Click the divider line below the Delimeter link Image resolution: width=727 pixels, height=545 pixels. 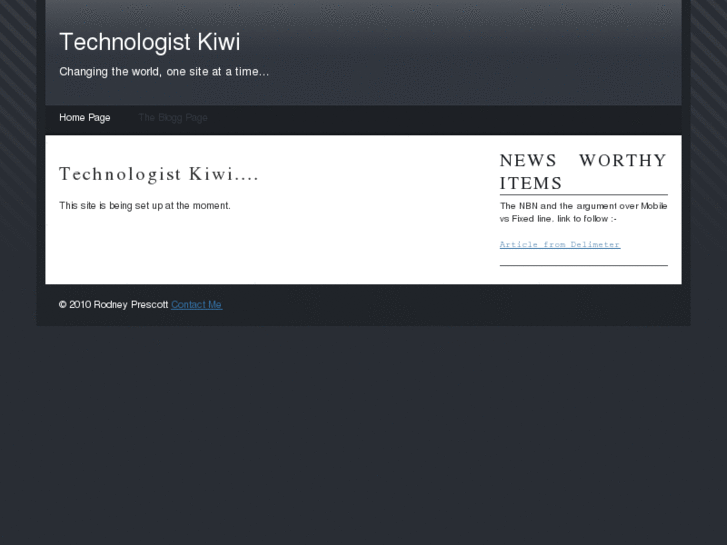(x=583, y=266)
